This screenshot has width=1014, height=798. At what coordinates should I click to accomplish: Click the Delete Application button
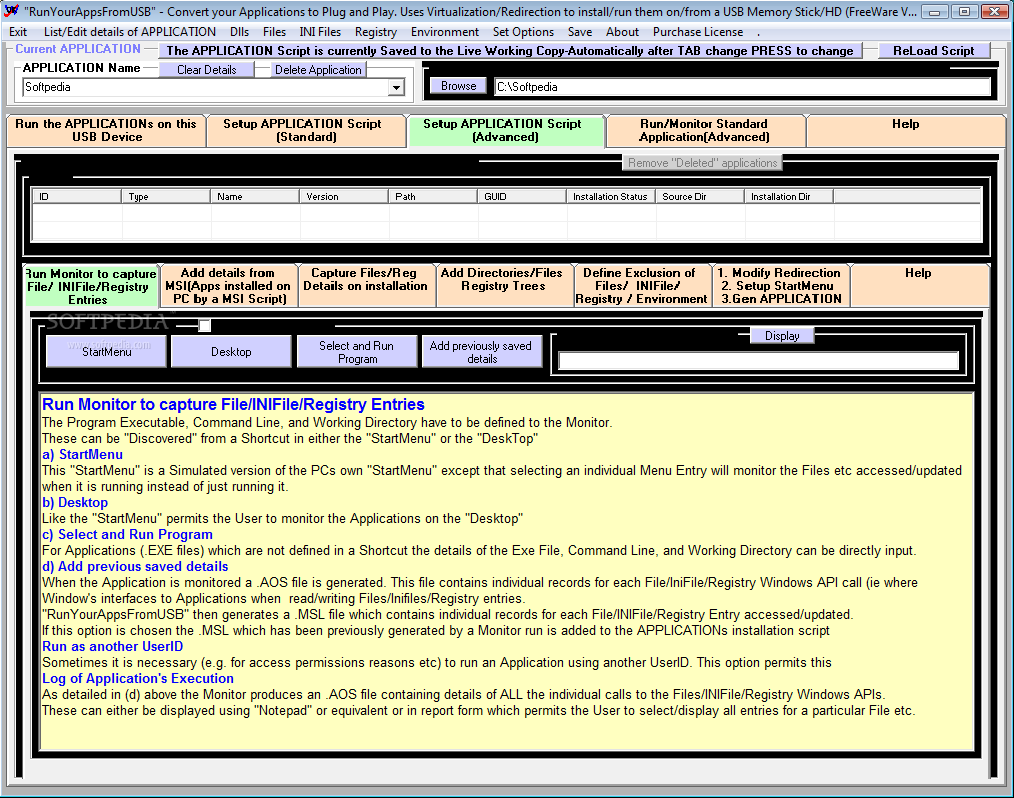(318, 70)
